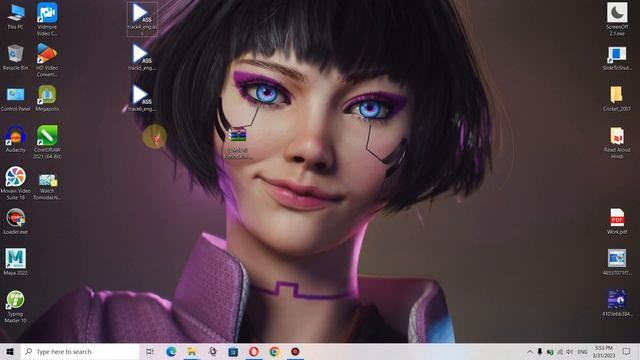
Task: Open the Work.pdf file
Action: [x=617, y=222]
